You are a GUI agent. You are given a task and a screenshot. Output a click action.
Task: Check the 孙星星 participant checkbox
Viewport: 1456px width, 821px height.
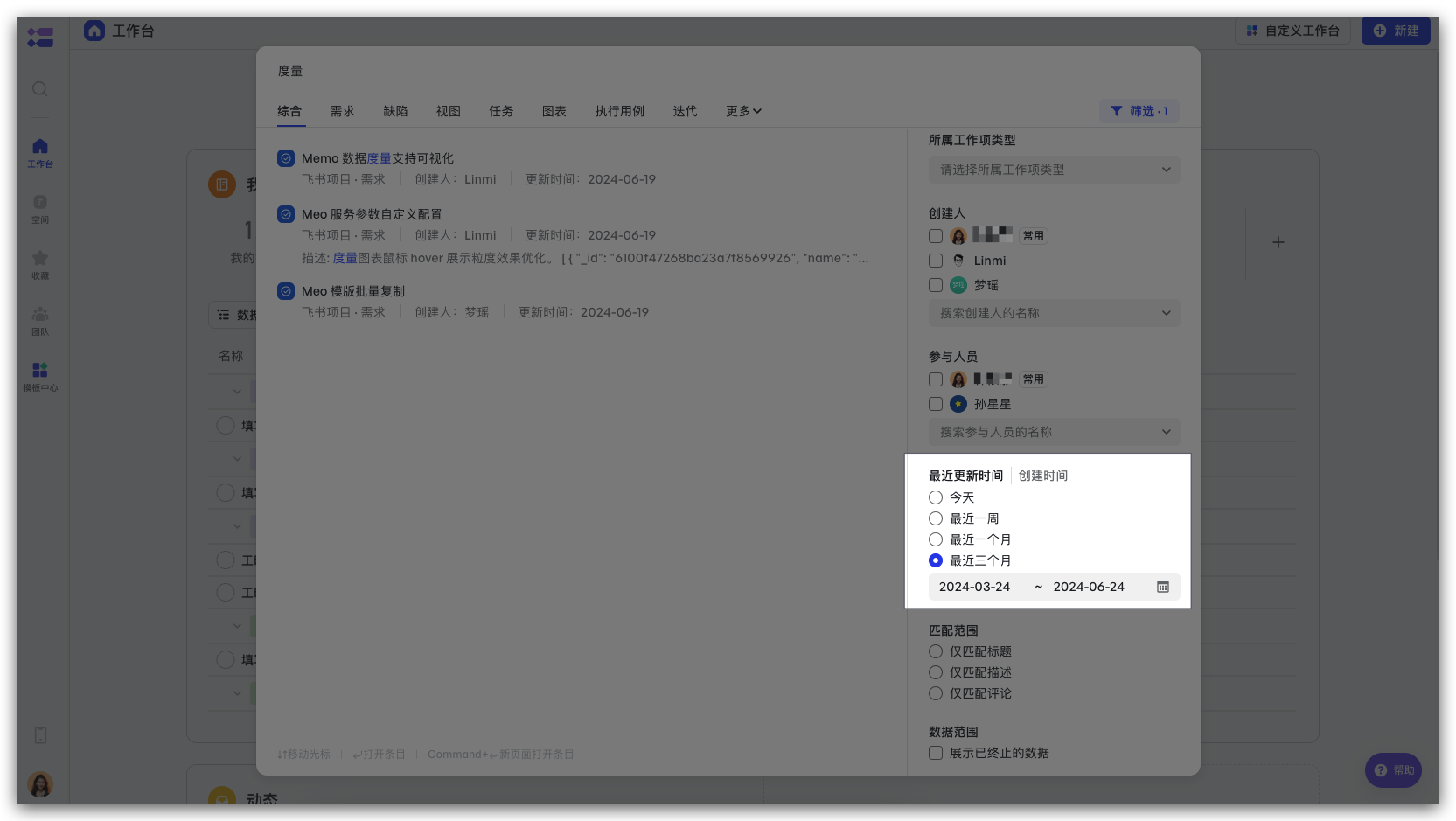click(936, 404)
